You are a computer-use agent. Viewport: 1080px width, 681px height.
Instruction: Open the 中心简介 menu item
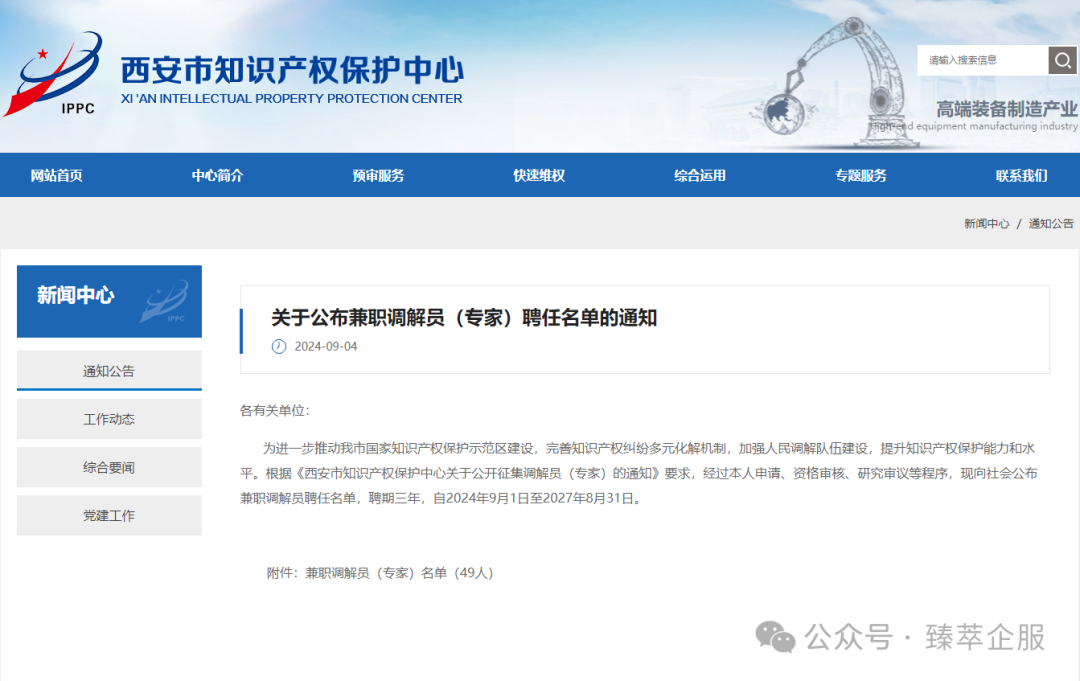215,175
